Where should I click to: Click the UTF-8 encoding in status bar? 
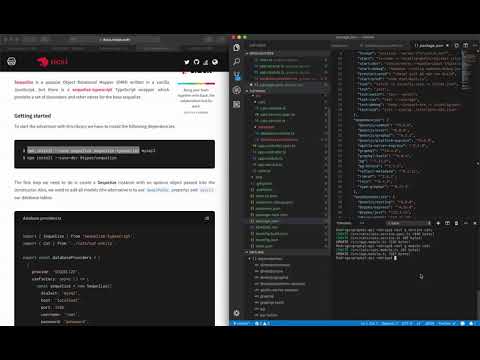pos(407,323)
